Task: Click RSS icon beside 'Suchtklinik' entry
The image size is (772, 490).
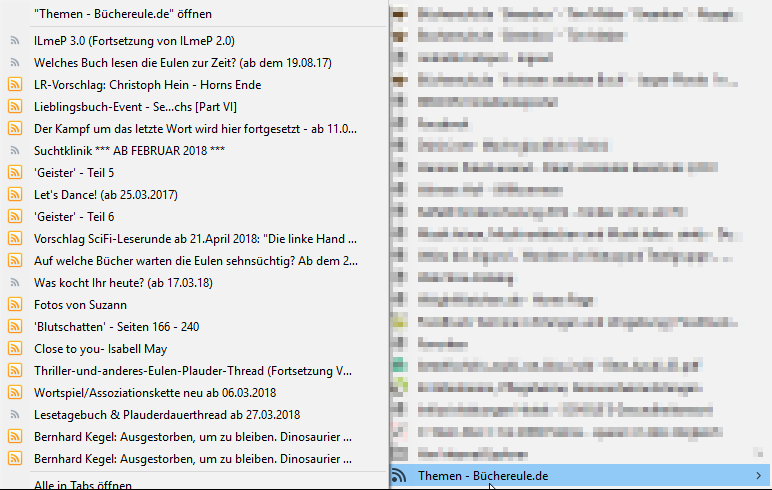Action: (15, 150)
